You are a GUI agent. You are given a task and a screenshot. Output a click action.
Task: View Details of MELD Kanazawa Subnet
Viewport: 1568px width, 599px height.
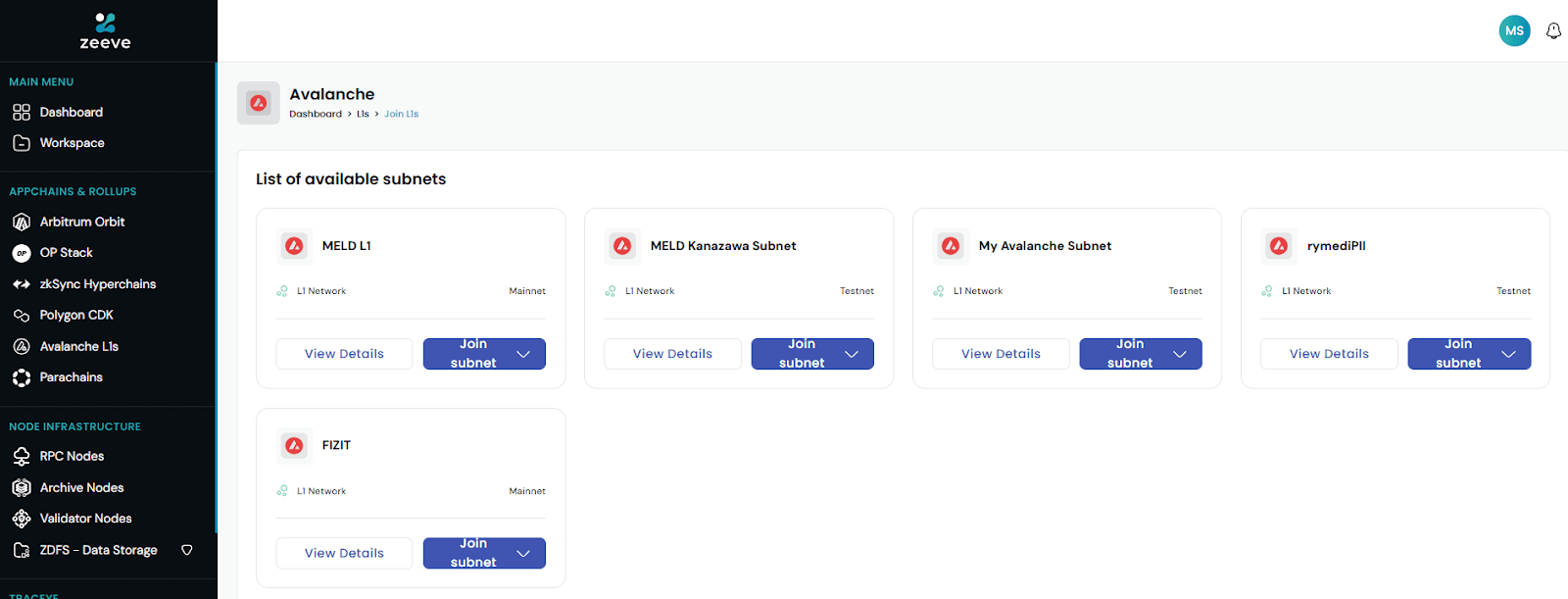pos(672,354)
